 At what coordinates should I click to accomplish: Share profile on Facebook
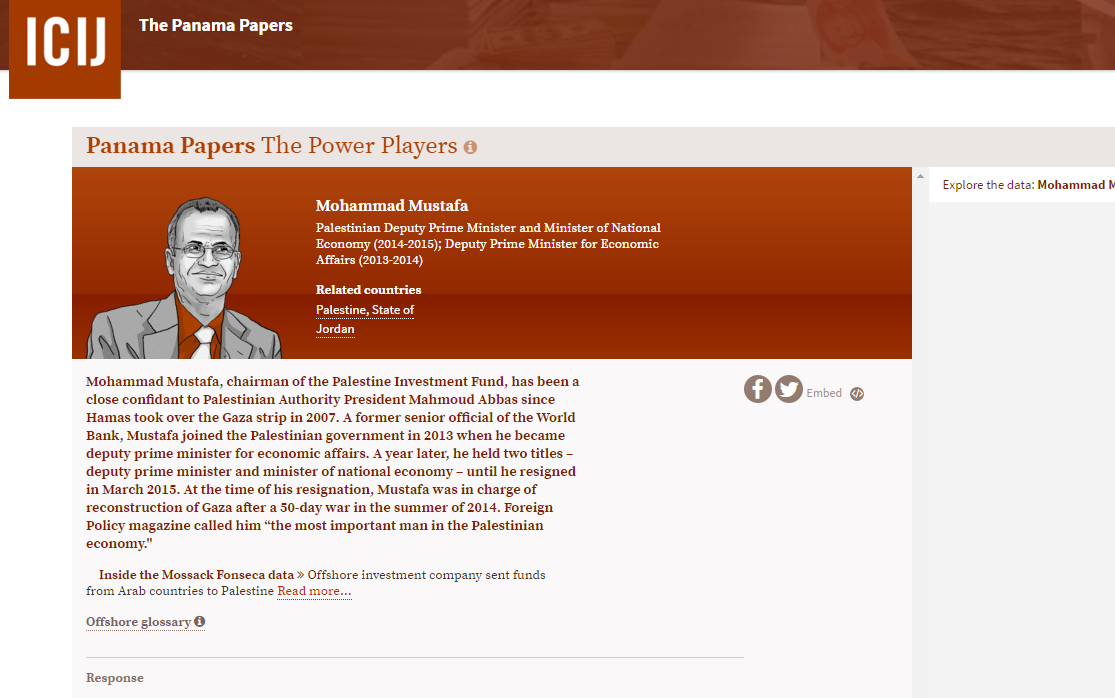click(x=757, y=389)
